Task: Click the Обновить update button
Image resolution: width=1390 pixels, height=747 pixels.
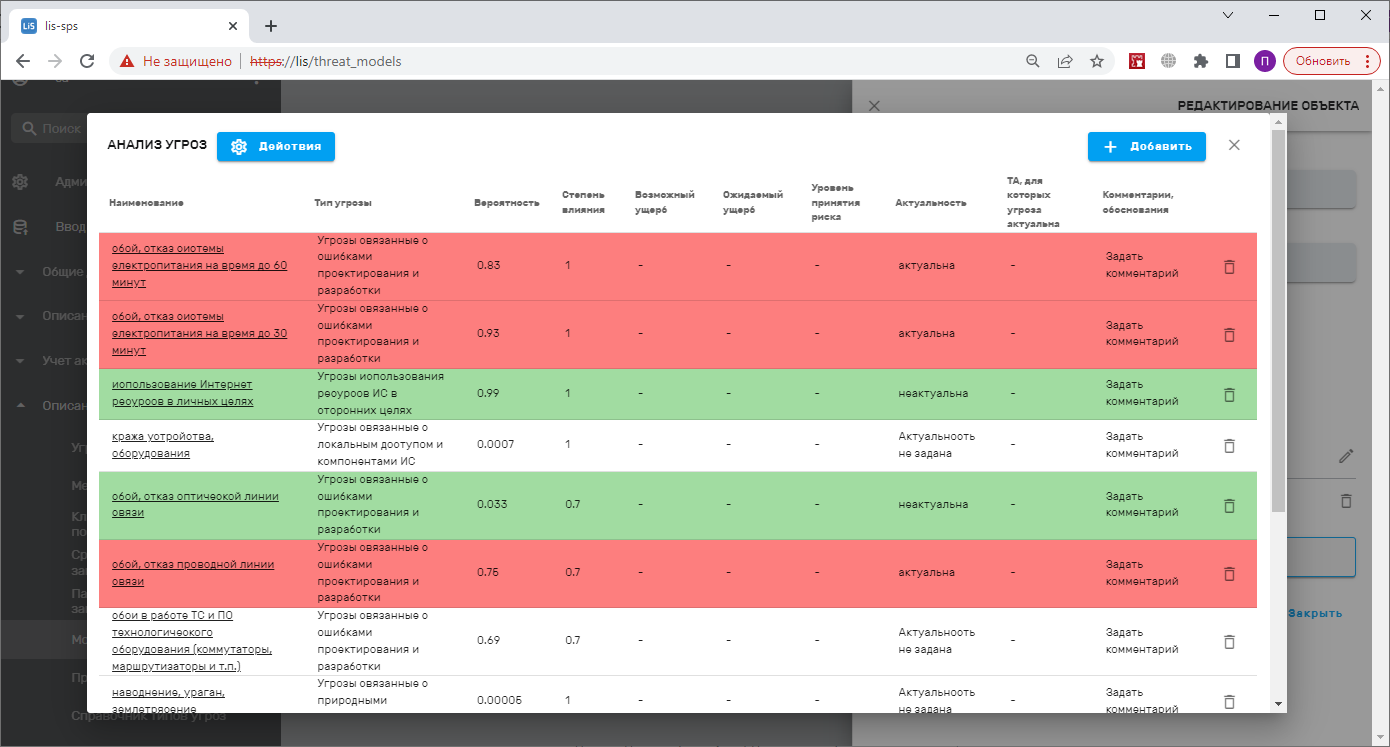Action: (x=1331, y=61)
